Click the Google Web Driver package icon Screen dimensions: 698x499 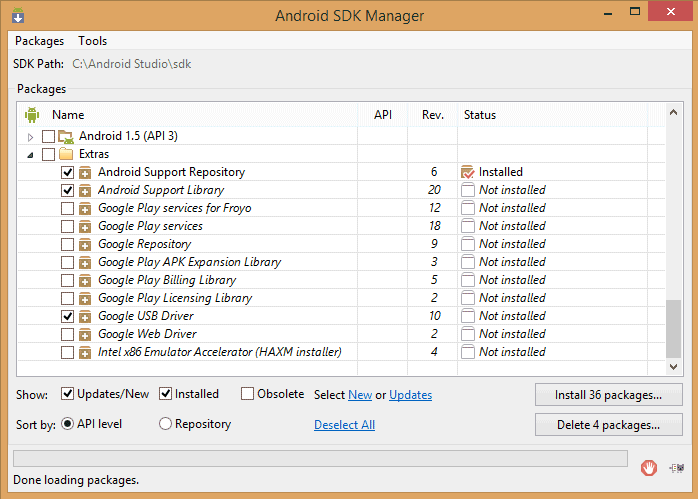coord(85,334)
